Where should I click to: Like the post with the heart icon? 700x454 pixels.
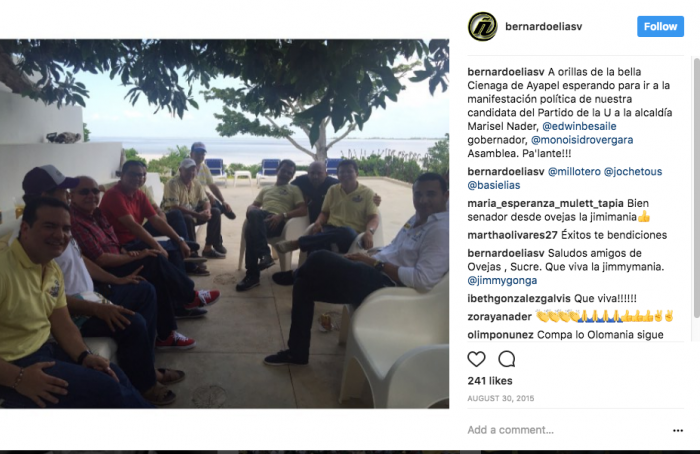click(476, 359)
